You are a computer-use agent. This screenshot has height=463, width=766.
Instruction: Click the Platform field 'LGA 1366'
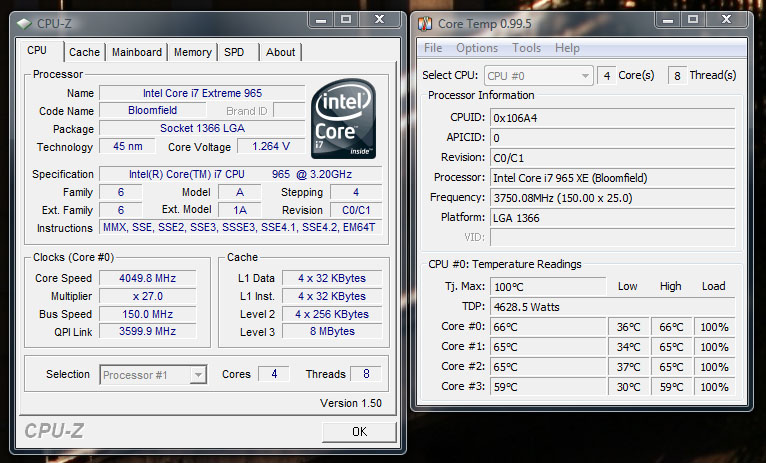613,218
